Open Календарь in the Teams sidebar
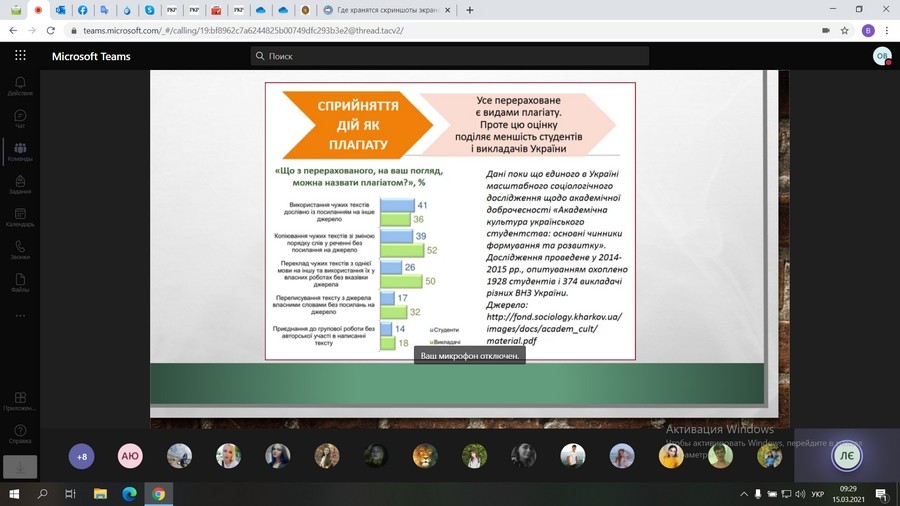Screen dimensions: 900x506 point(20,217)
